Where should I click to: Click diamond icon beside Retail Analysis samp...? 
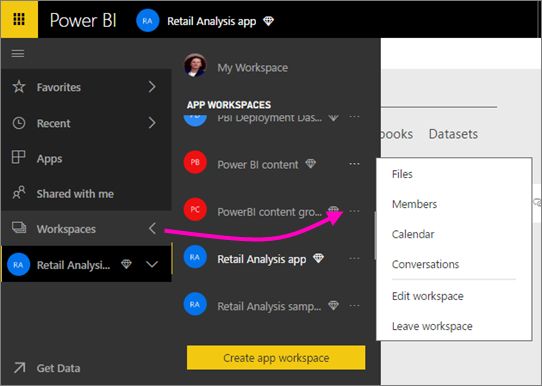pyautogui.click(x=333, y=305)
